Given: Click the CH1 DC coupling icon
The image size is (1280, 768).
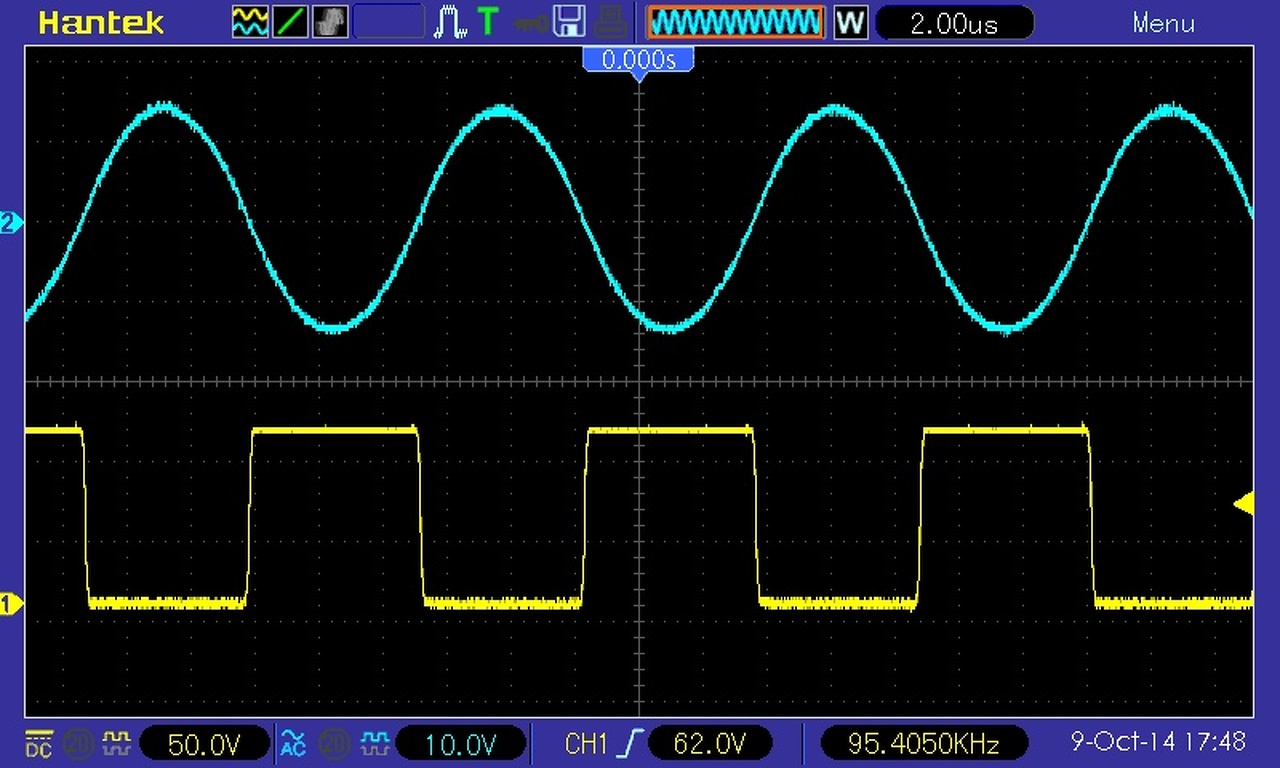Looking at the screenshot, I should pyautogui.click(x=39, y=743).
